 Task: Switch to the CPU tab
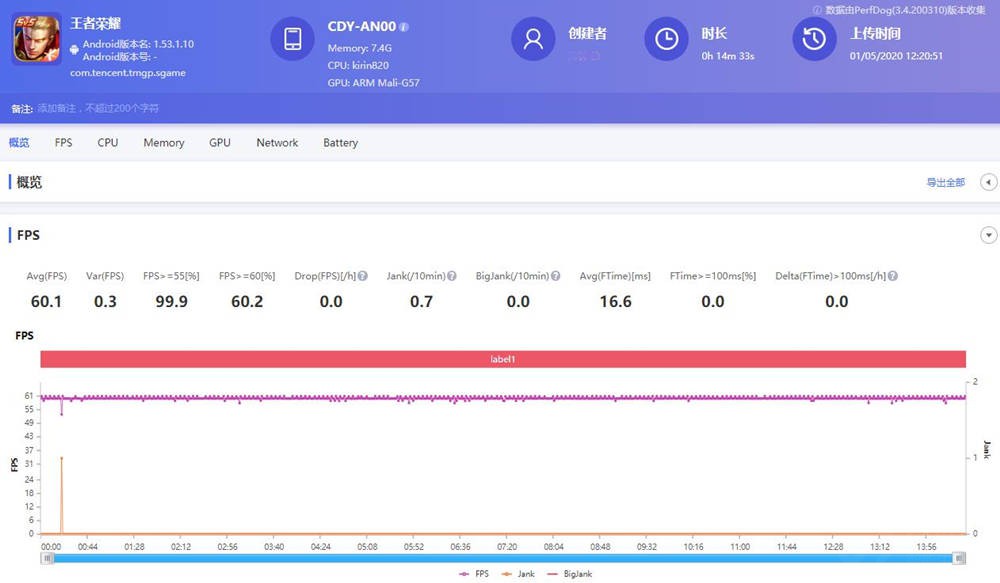click(107, 142)
